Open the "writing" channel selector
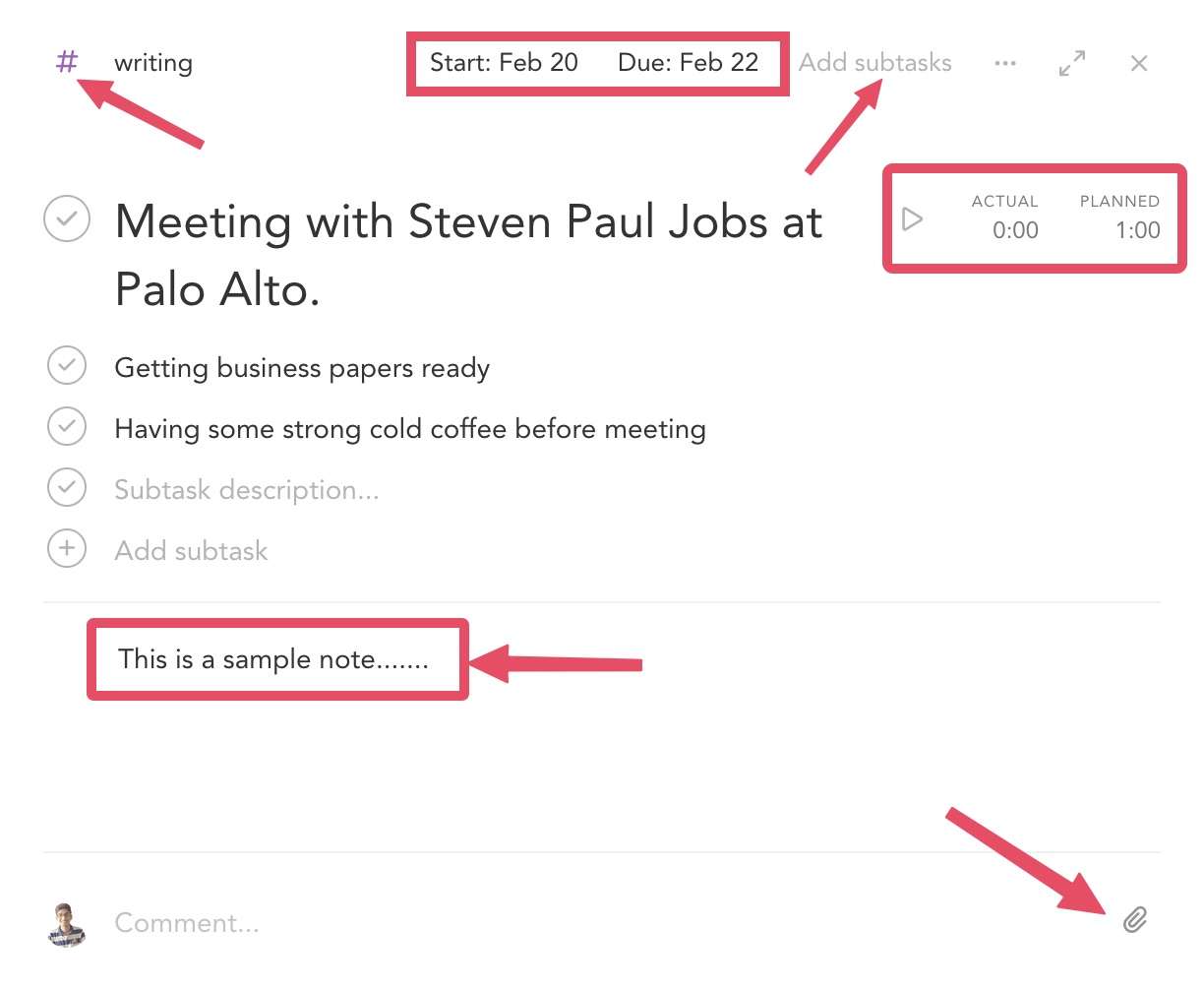 [153, 63]
